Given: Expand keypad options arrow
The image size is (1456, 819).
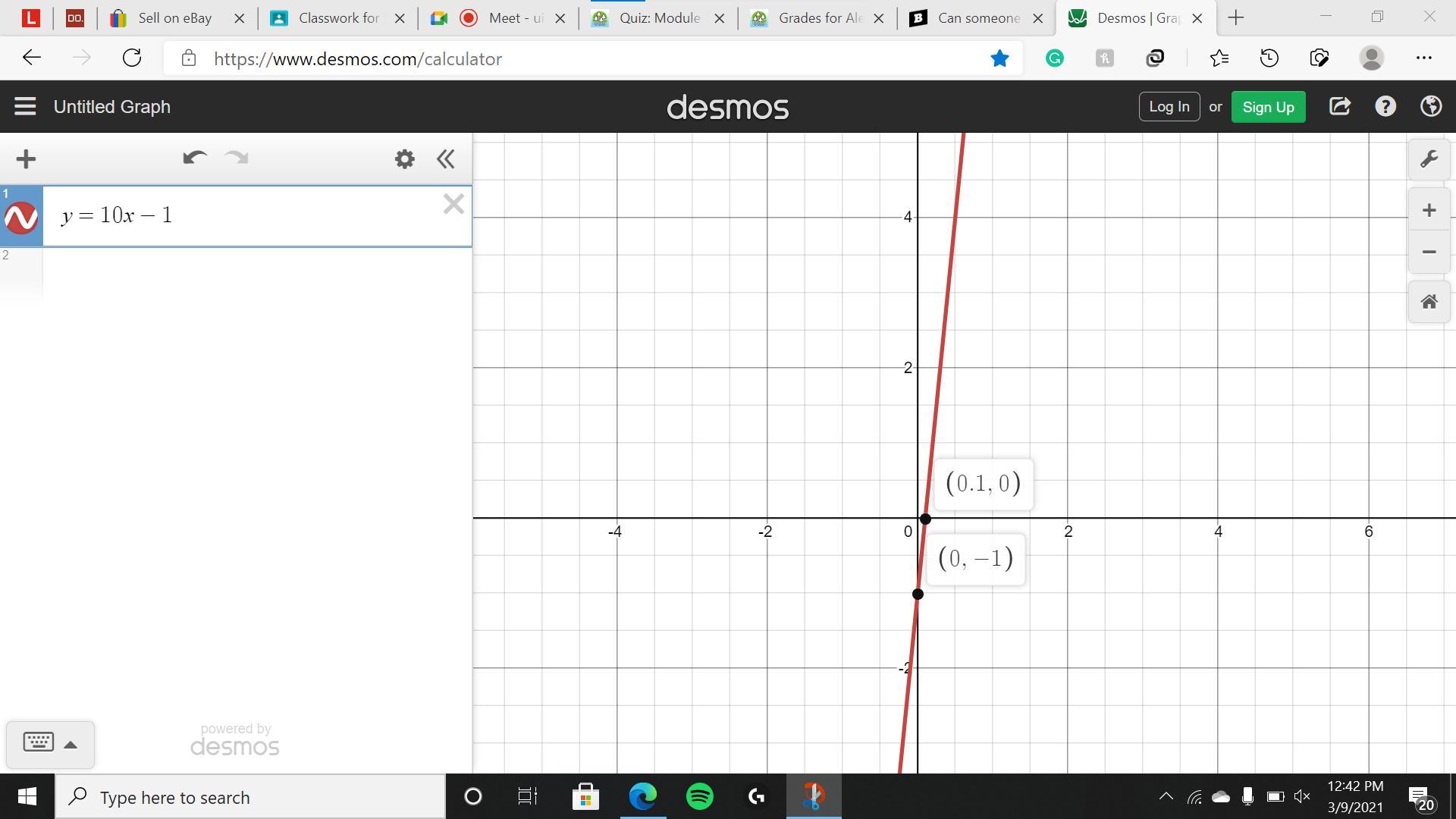Looking at the screenshot, I should [71, 745].
